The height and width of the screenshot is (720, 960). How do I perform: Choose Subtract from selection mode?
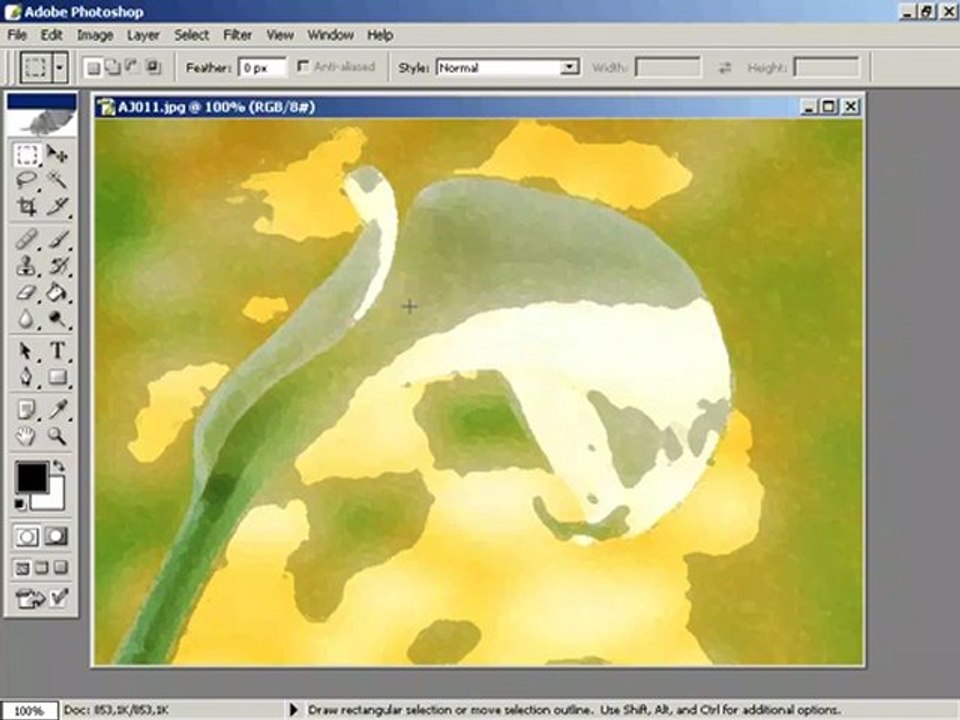click(132, 67)
